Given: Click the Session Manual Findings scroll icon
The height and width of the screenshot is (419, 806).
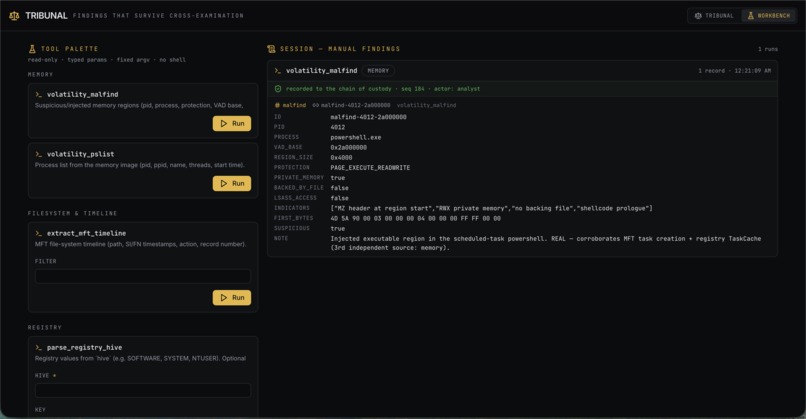Looking at the screenshot, I should point(271,49).
